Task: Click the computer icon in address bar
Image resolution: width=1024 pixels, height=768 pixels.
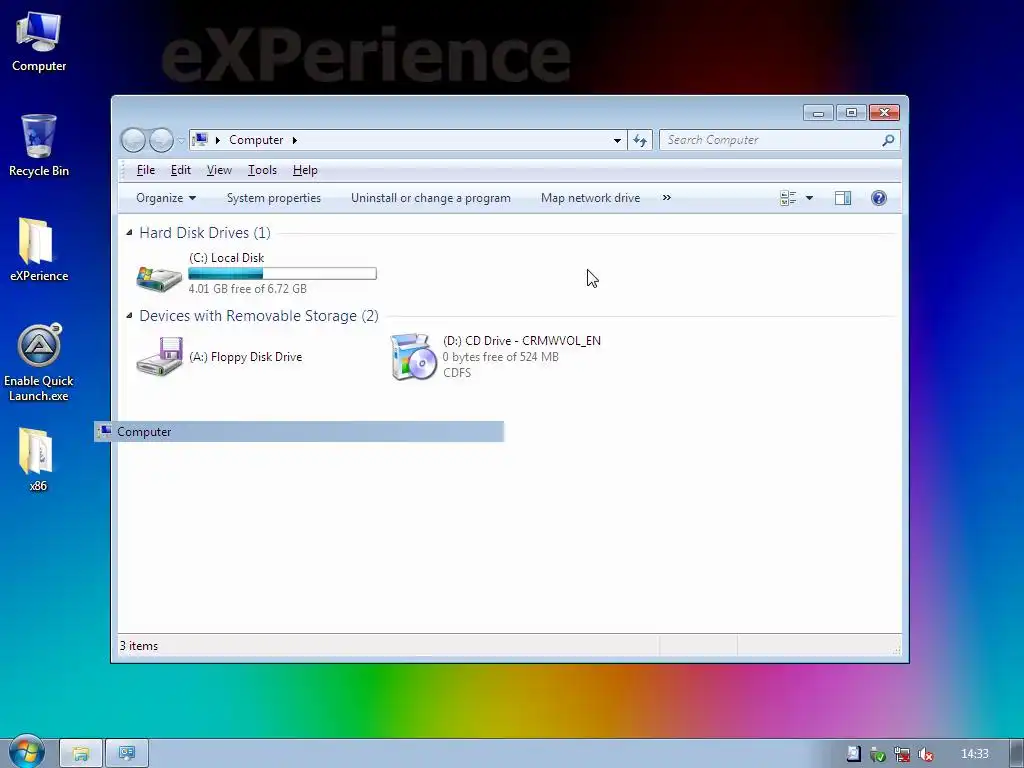Action: [x=200, y=140]
